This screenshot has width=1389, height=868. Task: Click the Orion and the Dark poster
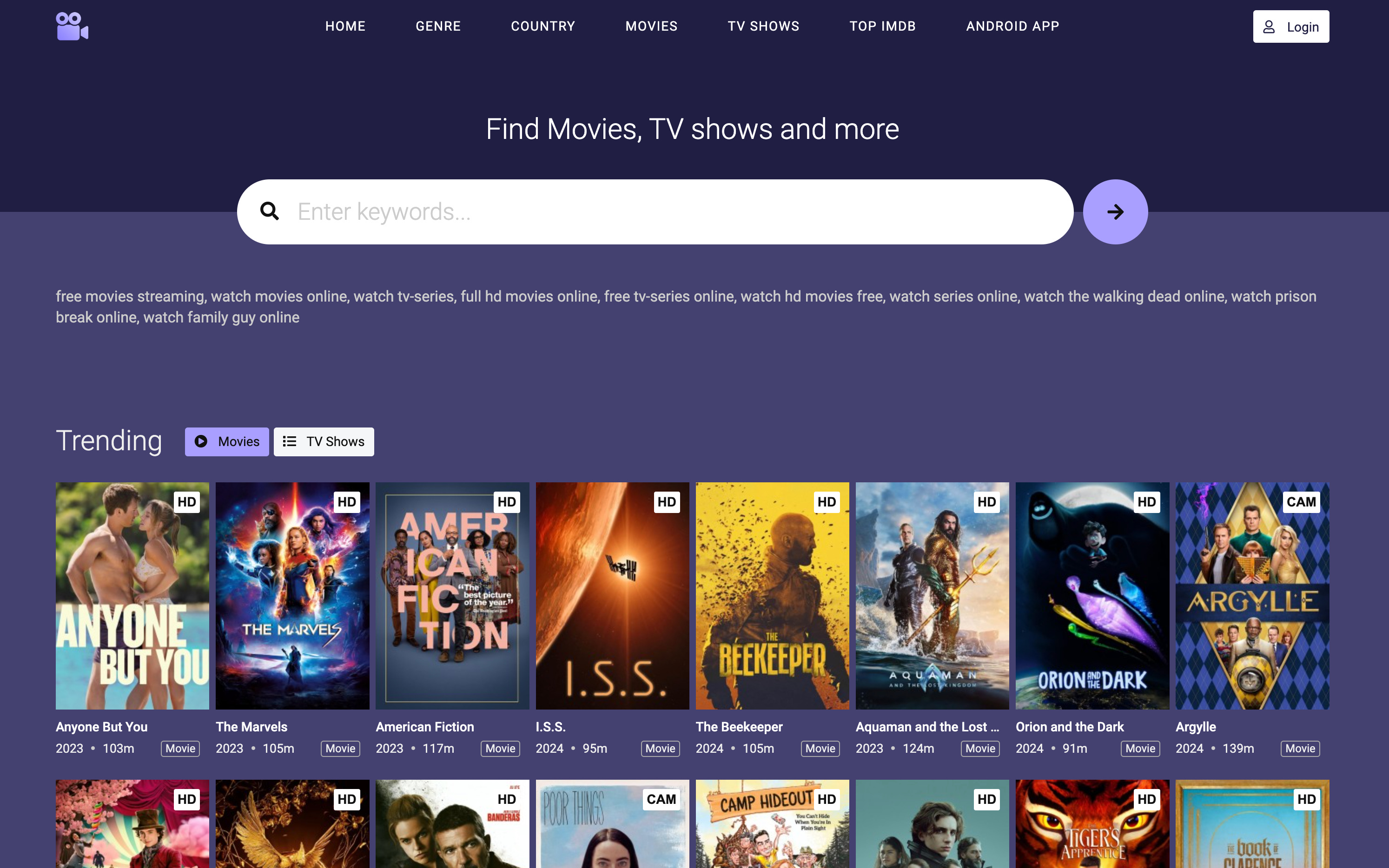[1092, 596]
